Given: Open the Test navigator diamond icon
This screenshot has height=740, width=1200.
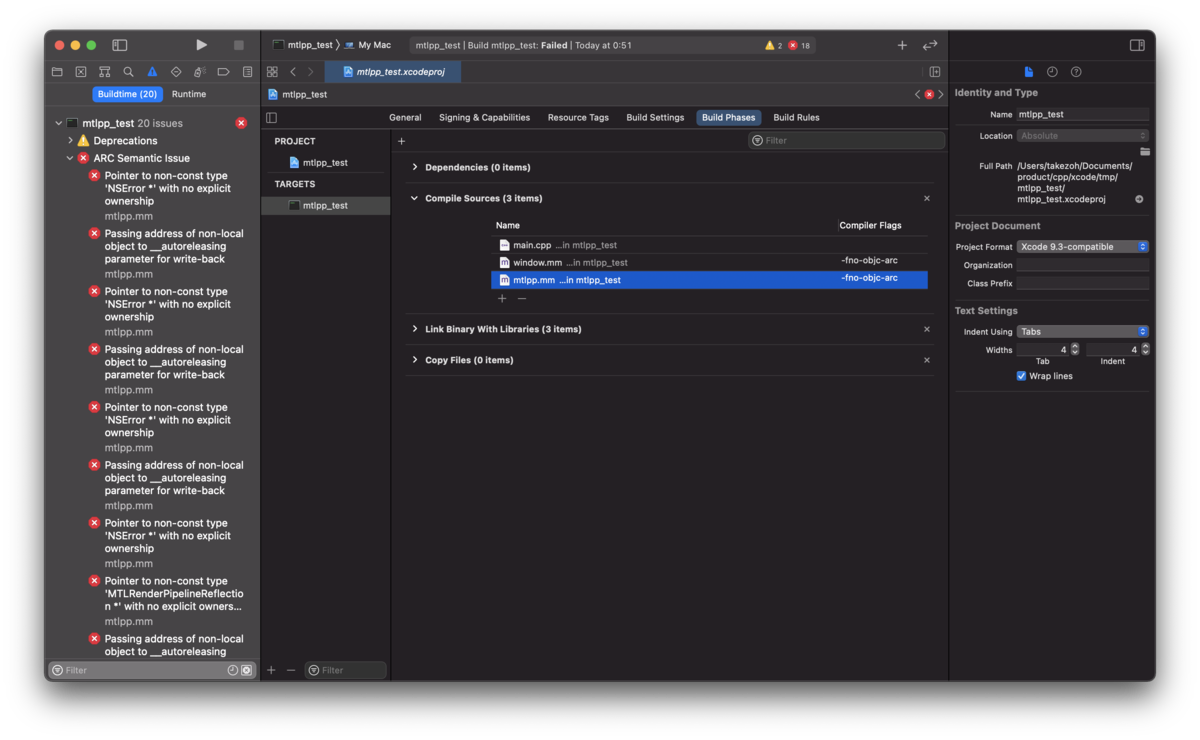Looking at the screenshot, I should pos(176,72).
